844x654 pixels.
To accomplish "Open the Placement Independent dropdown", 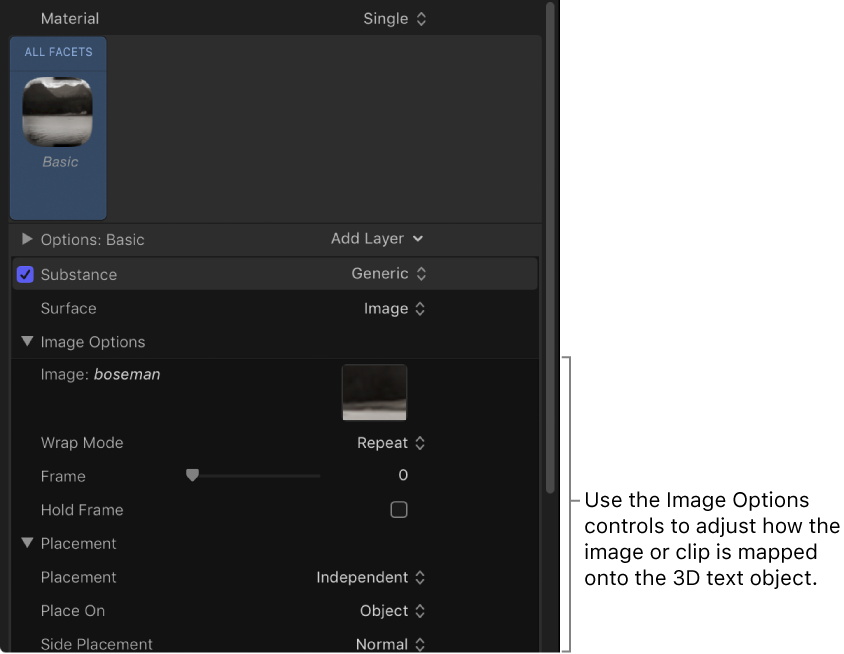I will coord(371,577).
